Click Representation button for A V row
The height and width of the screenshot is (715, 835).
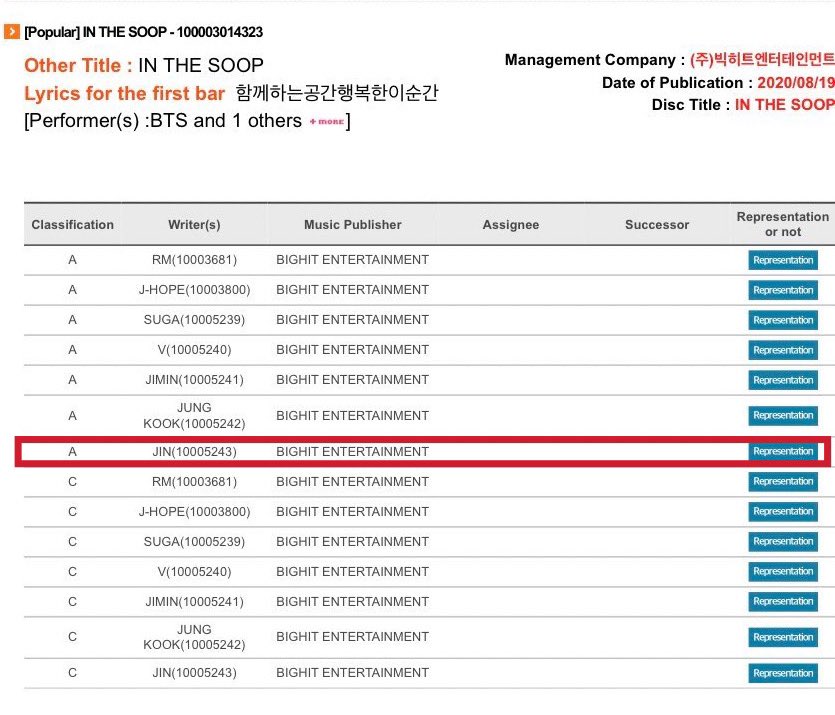tap(783, 350)
